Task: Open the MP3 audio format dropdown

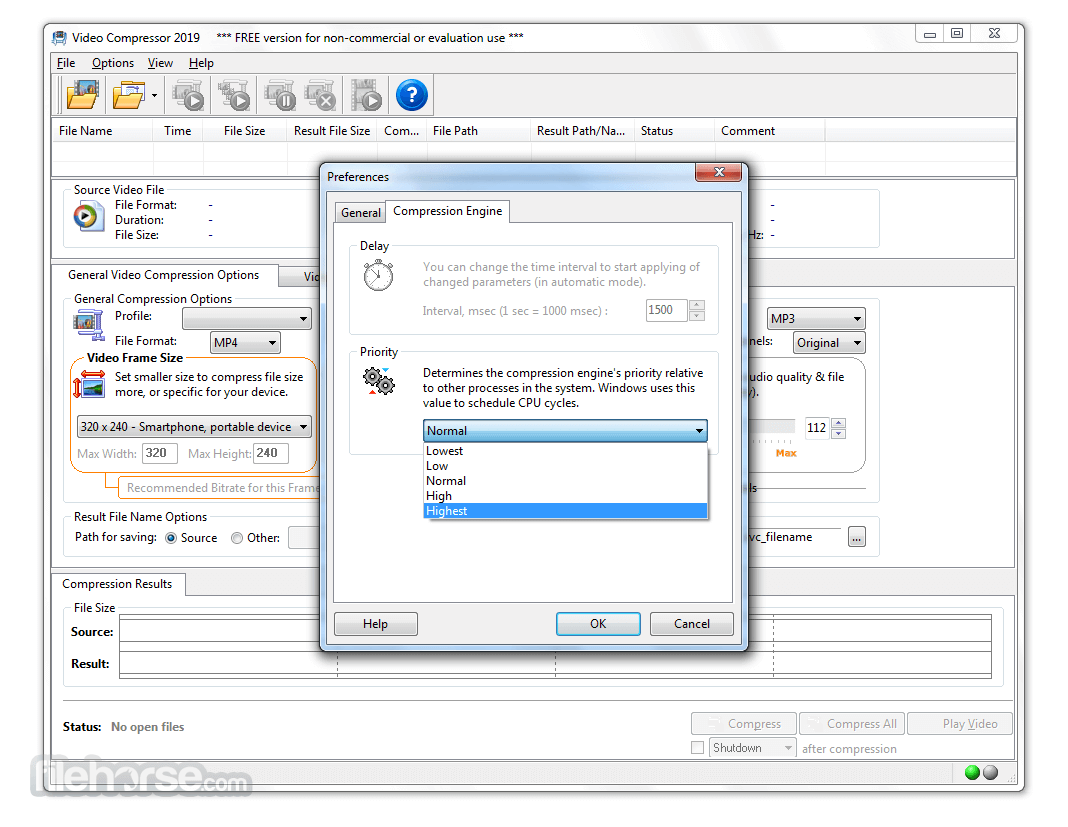Action: tap(816, 318)
